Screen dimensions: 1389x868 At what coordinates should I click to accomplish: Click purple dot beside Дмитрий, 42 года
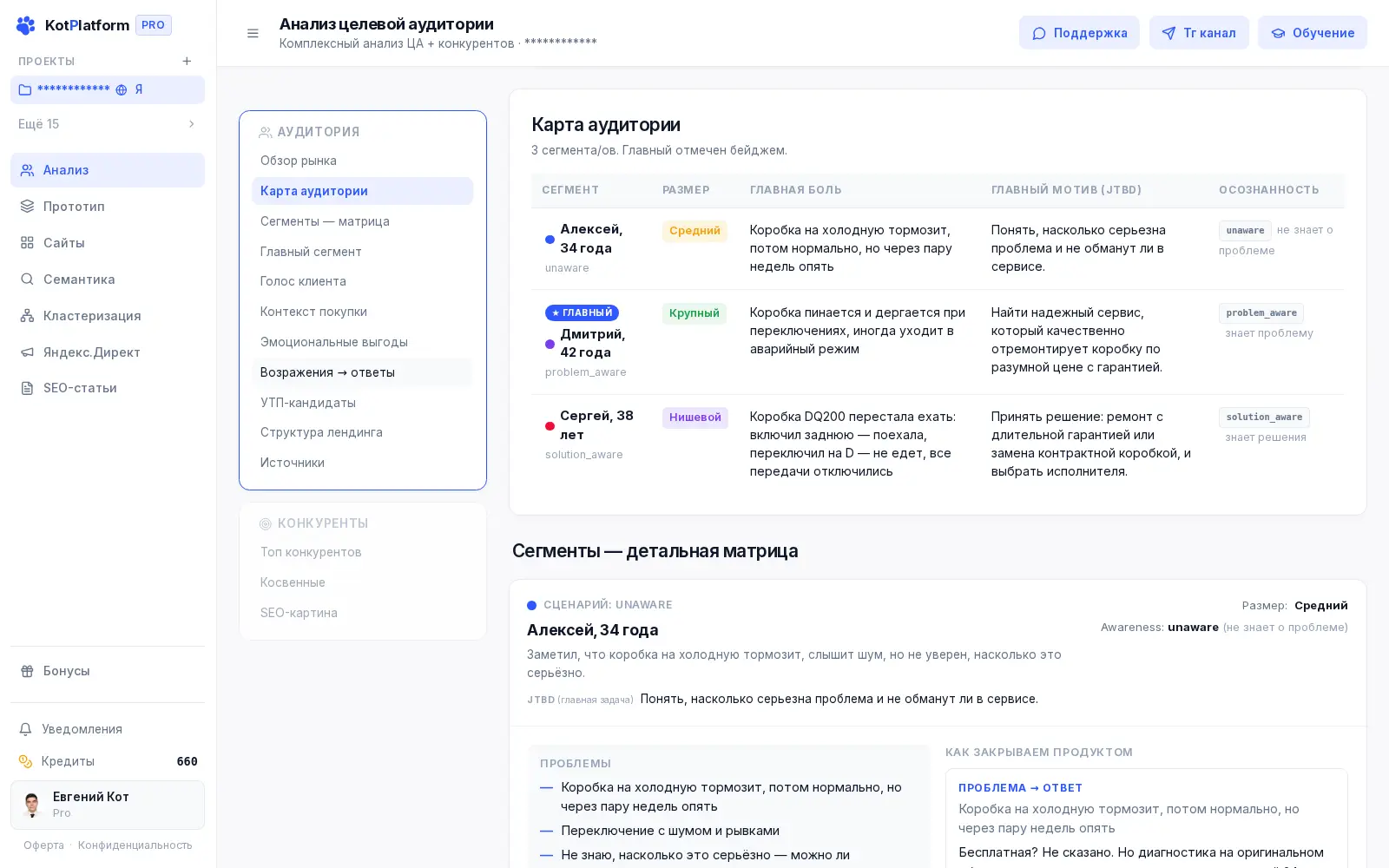pyautogui.click(x=550, y=344)
